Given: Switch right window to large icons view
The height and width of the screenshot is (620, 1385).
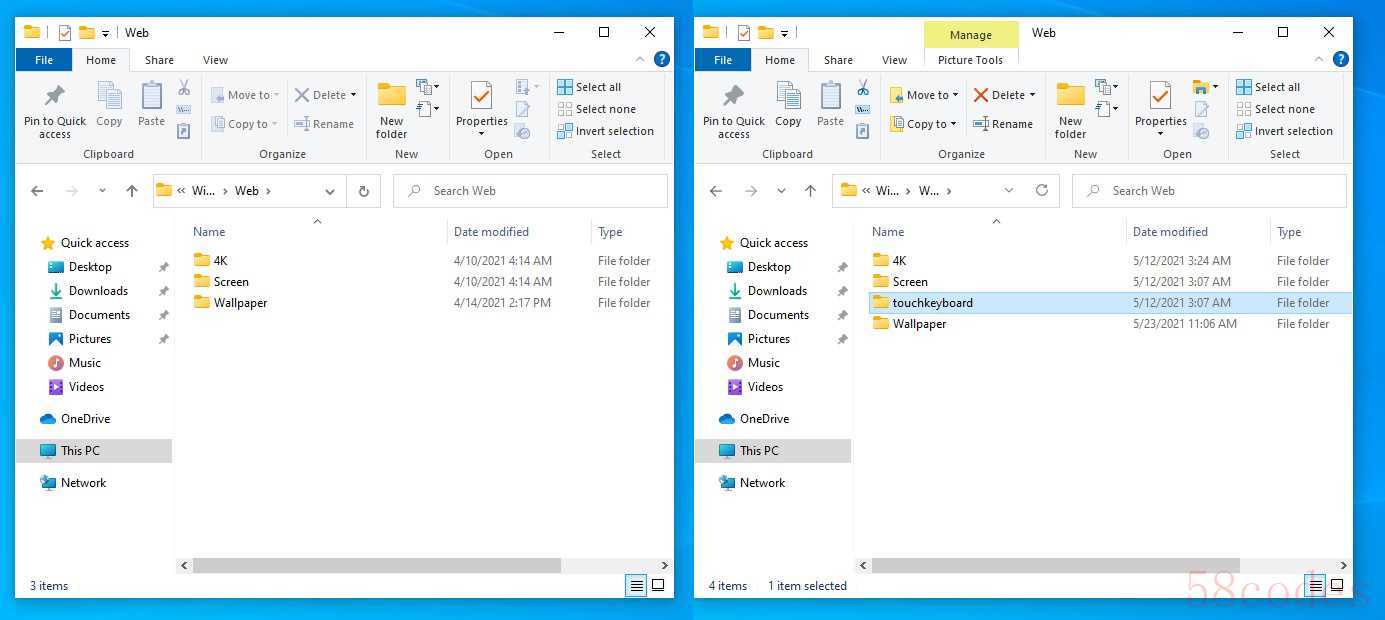Looking at the screenshot, I should click(1337, 586).
